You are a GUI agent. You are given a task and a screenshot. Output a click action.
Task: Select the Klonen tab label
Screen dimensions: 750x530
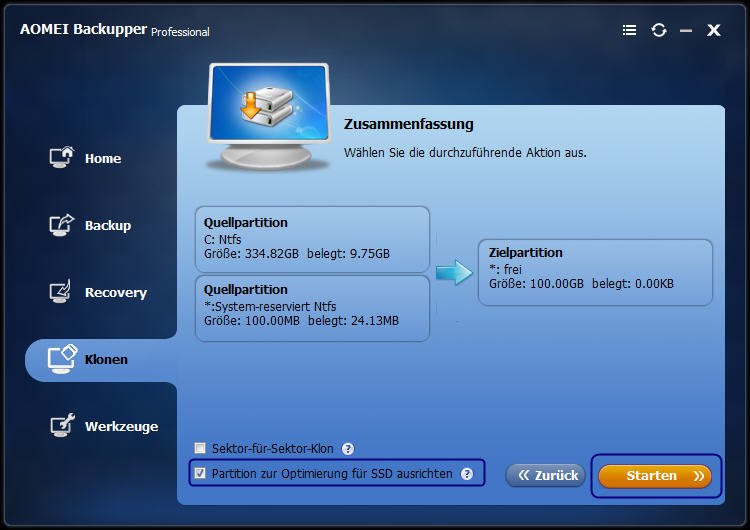(106, 359)
